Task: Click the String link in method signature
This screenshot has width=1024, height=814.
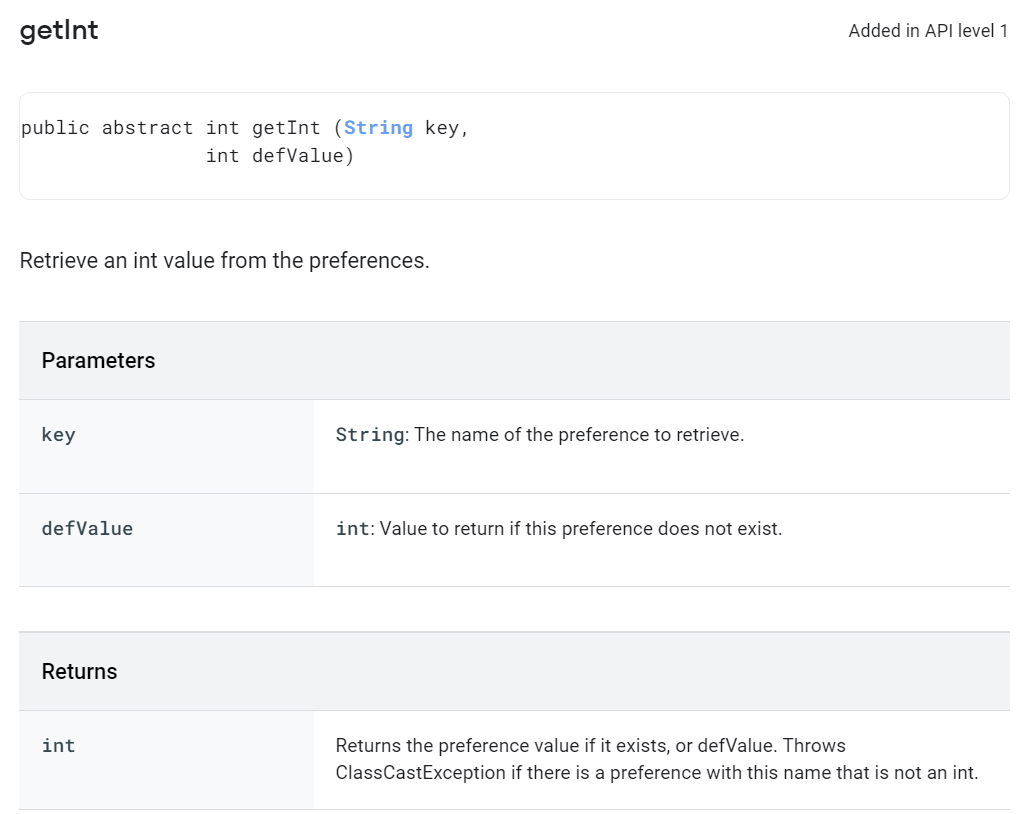Action: [x=378, y=128]
